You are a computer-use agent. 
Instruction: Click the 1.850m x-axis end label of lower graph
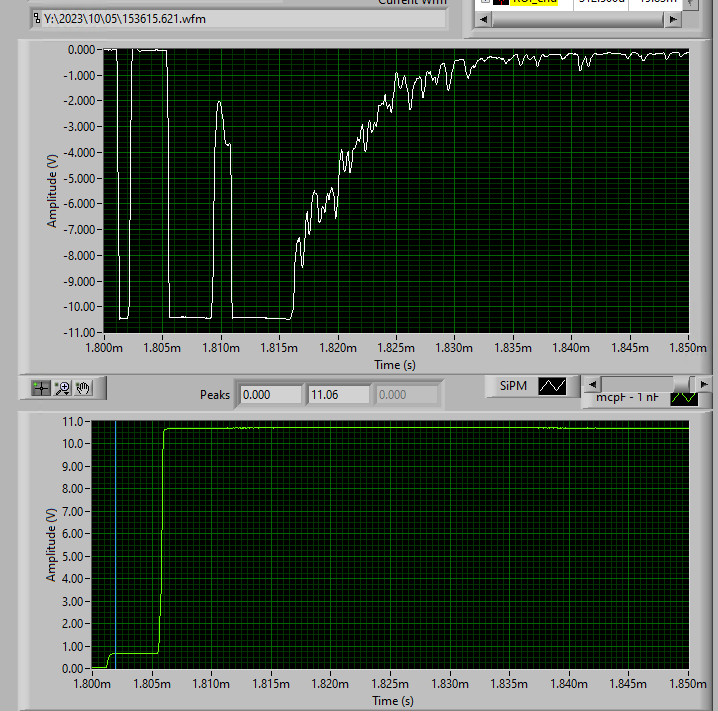tap(688, 684)
